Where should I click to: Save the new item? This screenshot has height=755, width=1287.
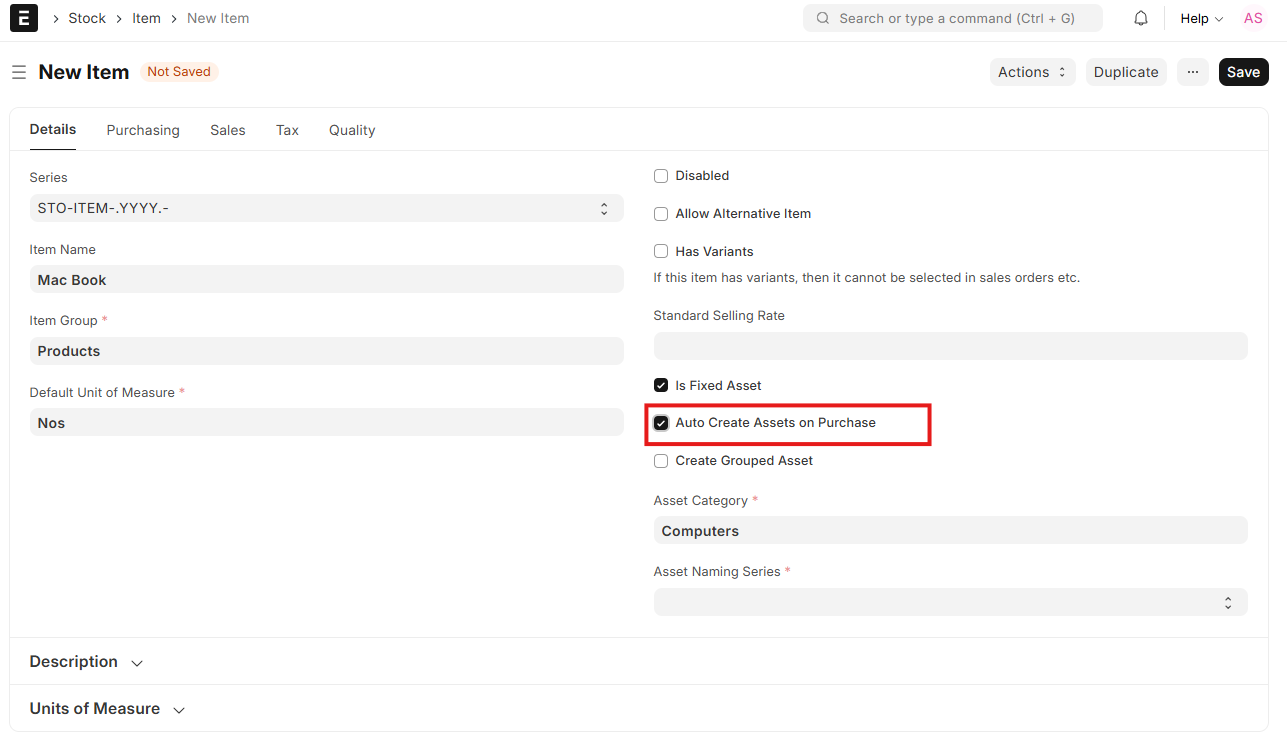coord(1243,72)
